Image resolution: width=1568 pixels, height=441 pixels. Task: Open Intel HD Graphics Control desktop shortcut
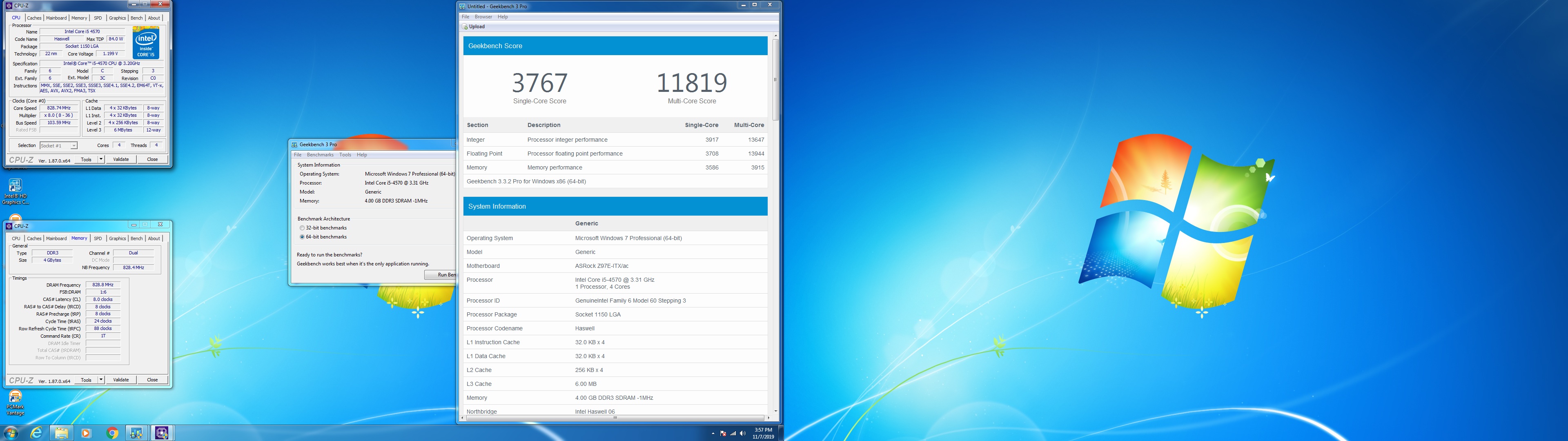point(15,191)
